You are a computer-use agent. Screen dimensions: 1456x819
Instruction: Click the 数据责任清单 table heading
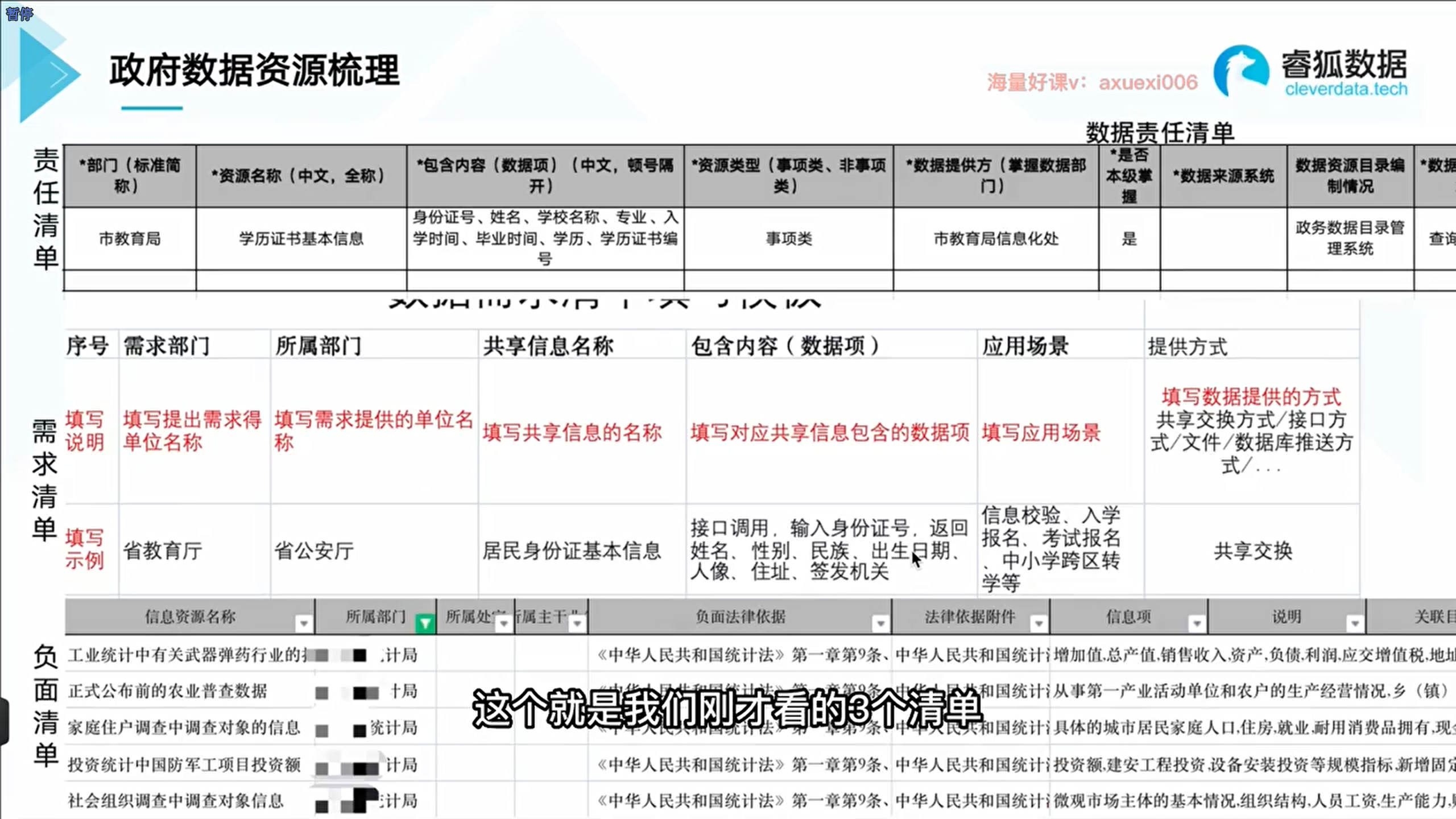pos(1160,133)
